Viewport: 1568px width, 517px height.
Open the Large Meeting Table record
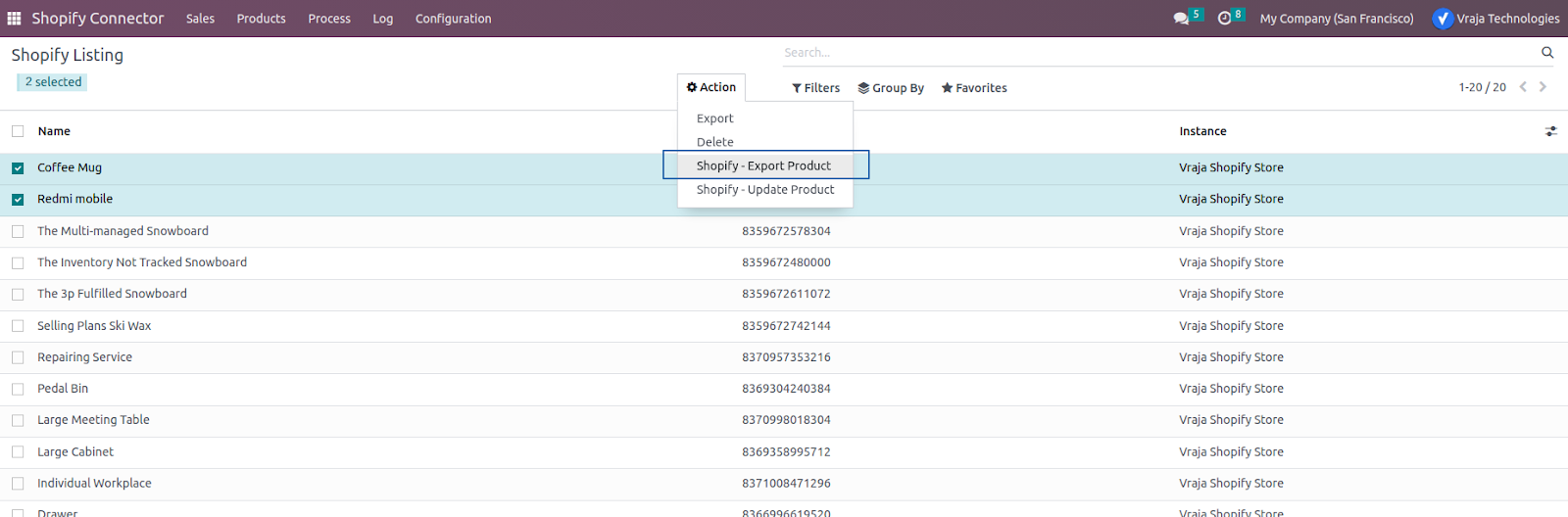[93, 420]
